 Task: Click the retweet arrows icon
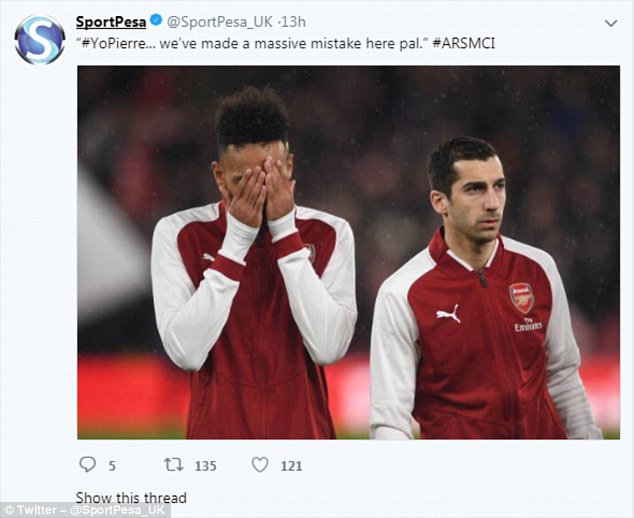click(173, 465)
